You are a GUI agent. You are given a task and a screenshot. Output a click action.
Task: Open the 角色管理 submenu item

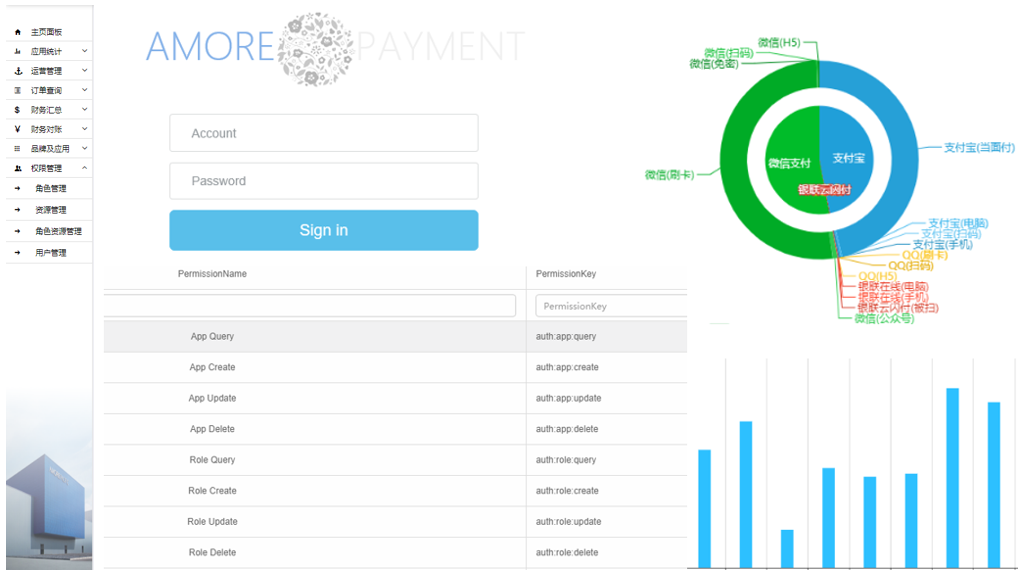point(50,189)
